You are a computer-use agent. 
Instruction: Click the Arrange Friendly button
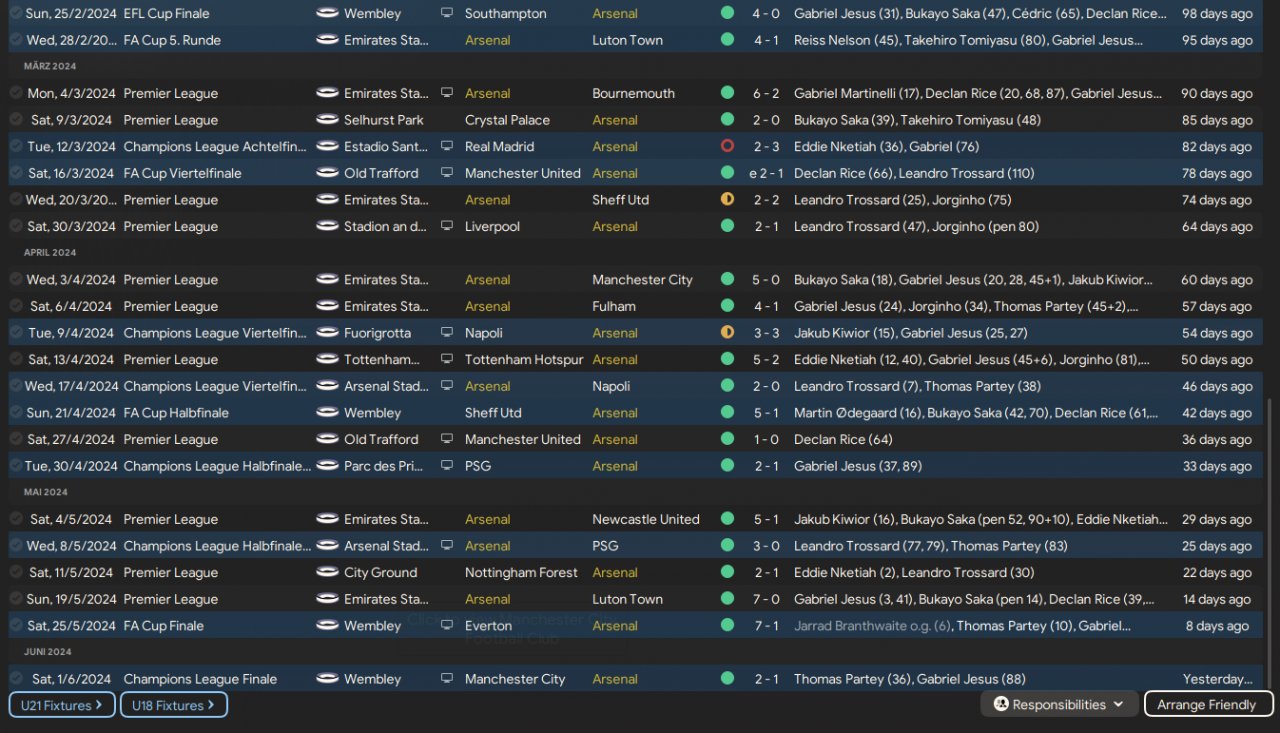tap(1208, 705)
